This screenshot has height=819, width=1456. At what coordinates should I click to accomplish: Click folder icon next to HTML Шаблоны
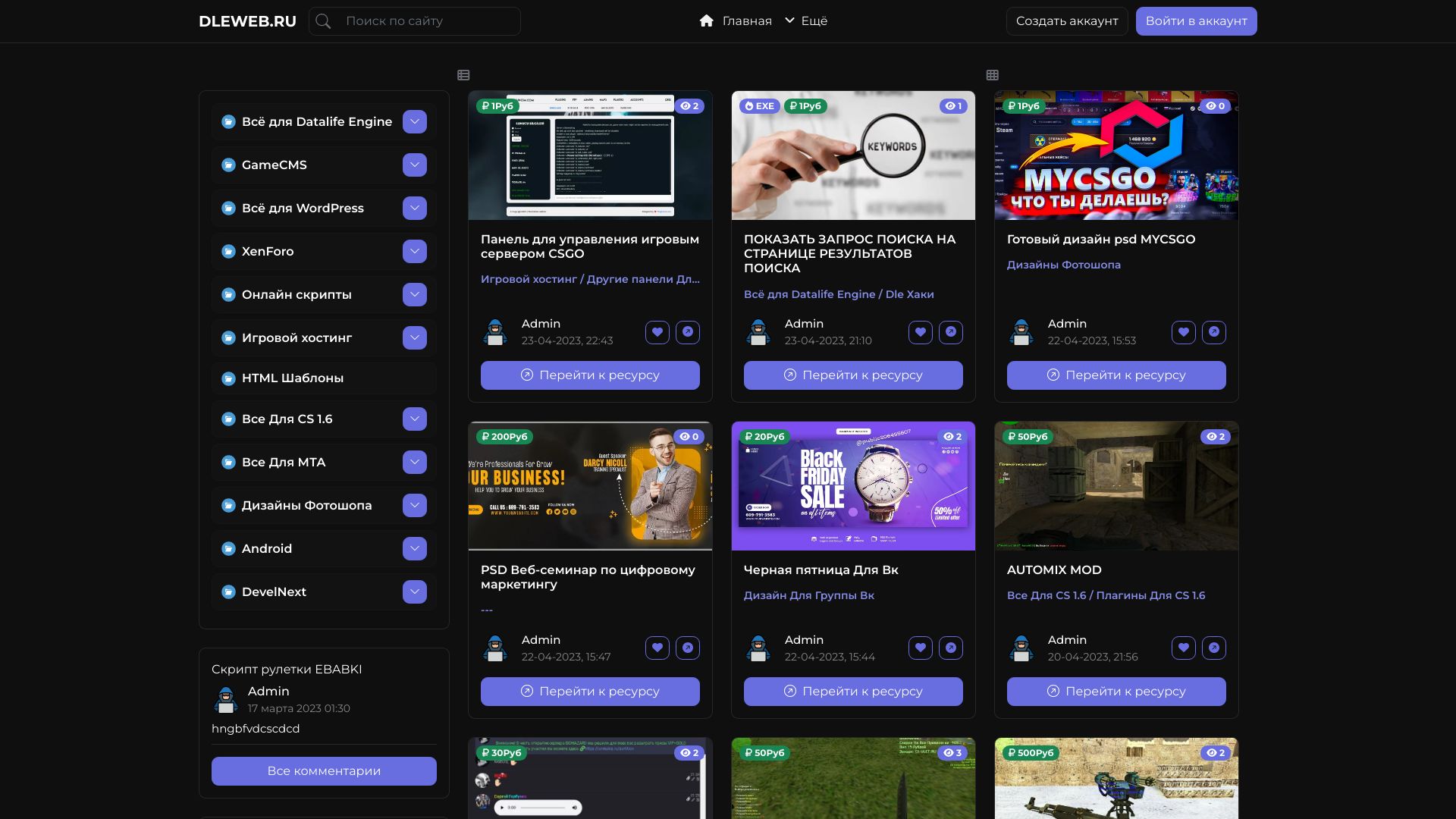pos(228,378)
